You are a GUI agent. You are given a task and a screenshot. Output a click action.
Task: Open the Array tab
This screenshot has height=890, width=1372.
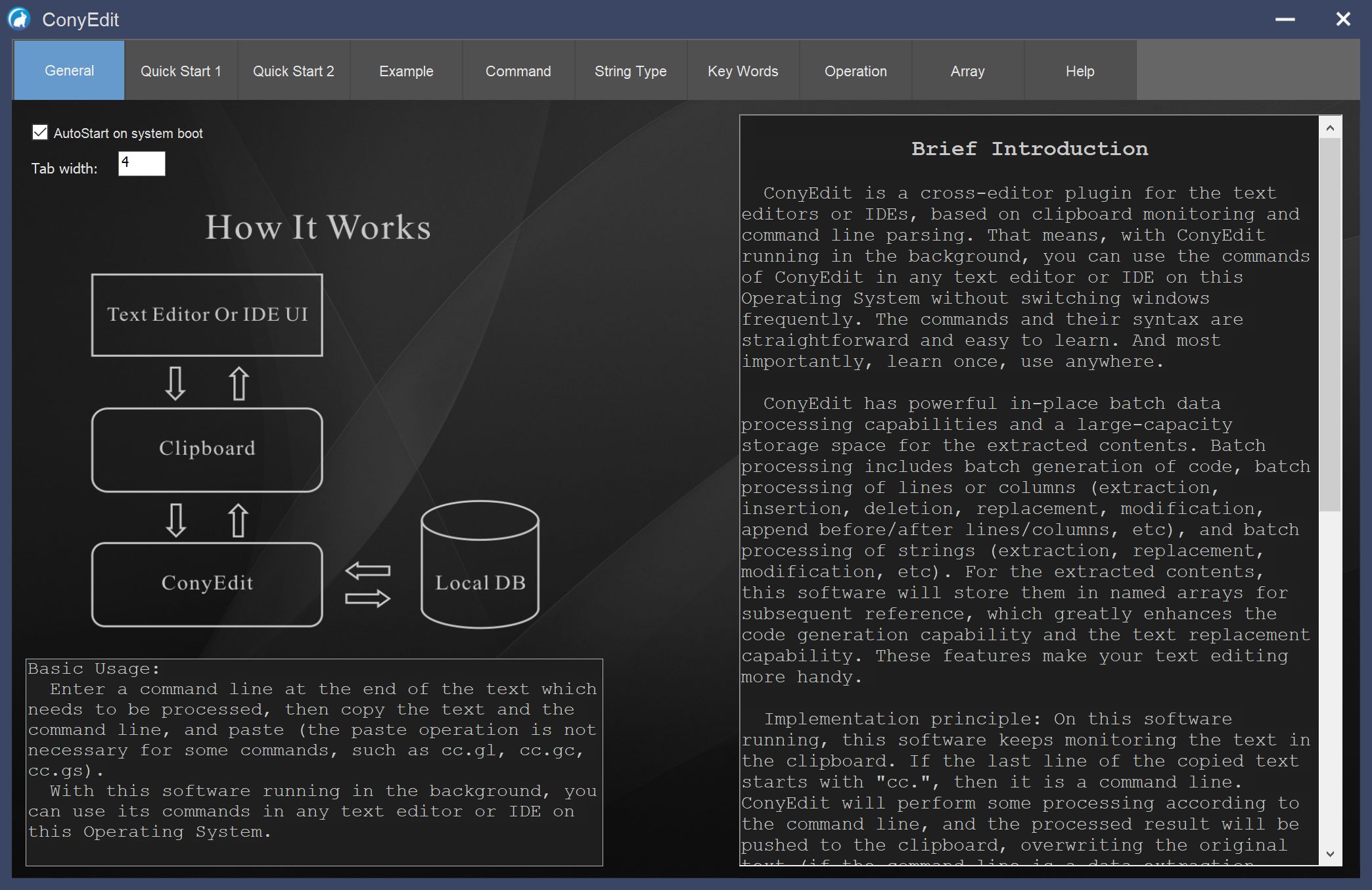[967, 70]
